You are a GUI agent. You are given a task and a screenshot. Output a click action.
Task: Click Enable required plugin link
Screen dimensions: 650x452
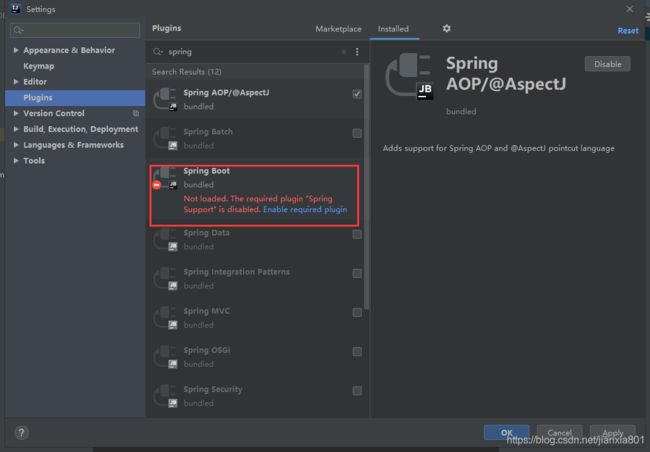[x=305, y=209]
